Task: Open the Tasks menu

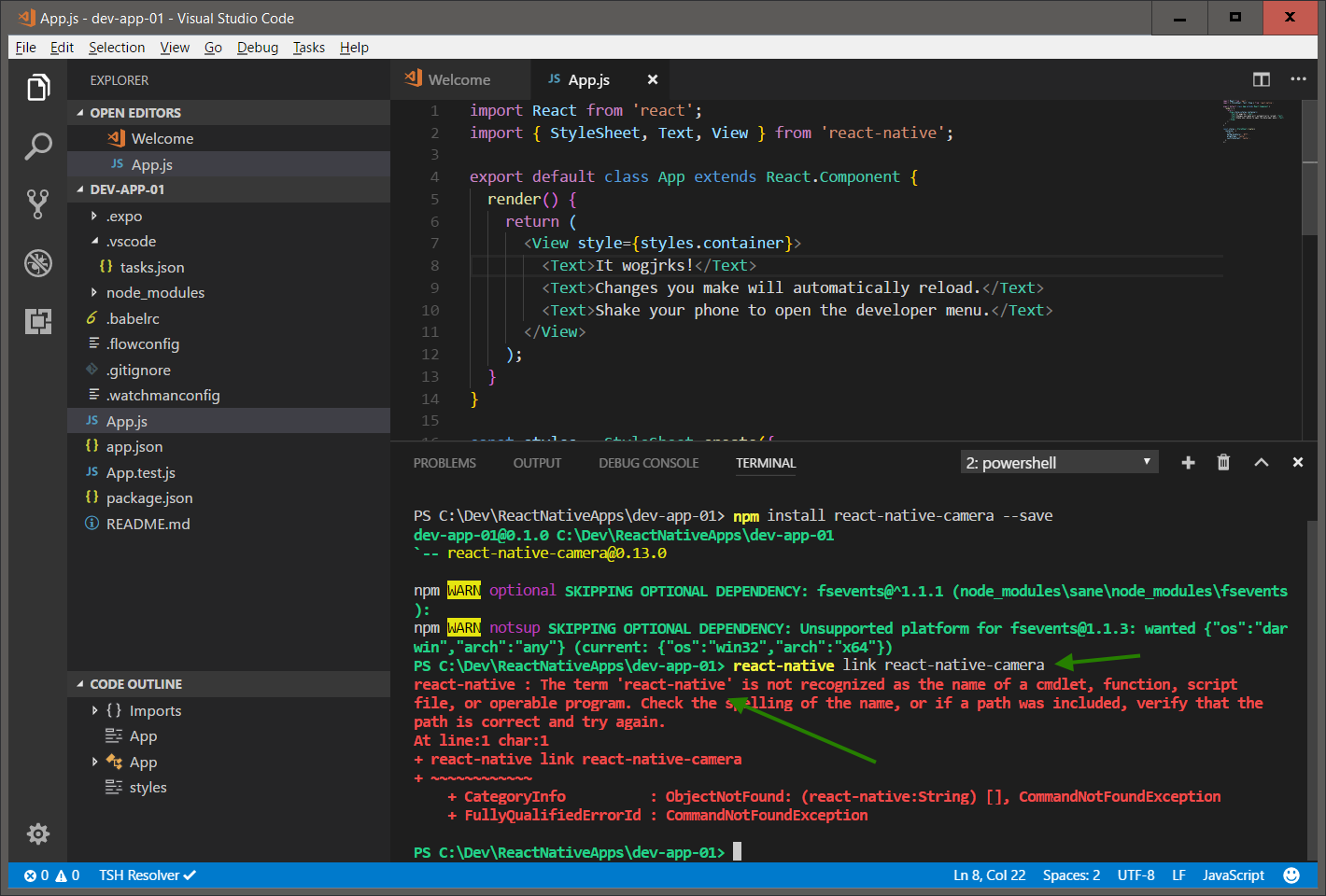Action: [x=309, y=48]
